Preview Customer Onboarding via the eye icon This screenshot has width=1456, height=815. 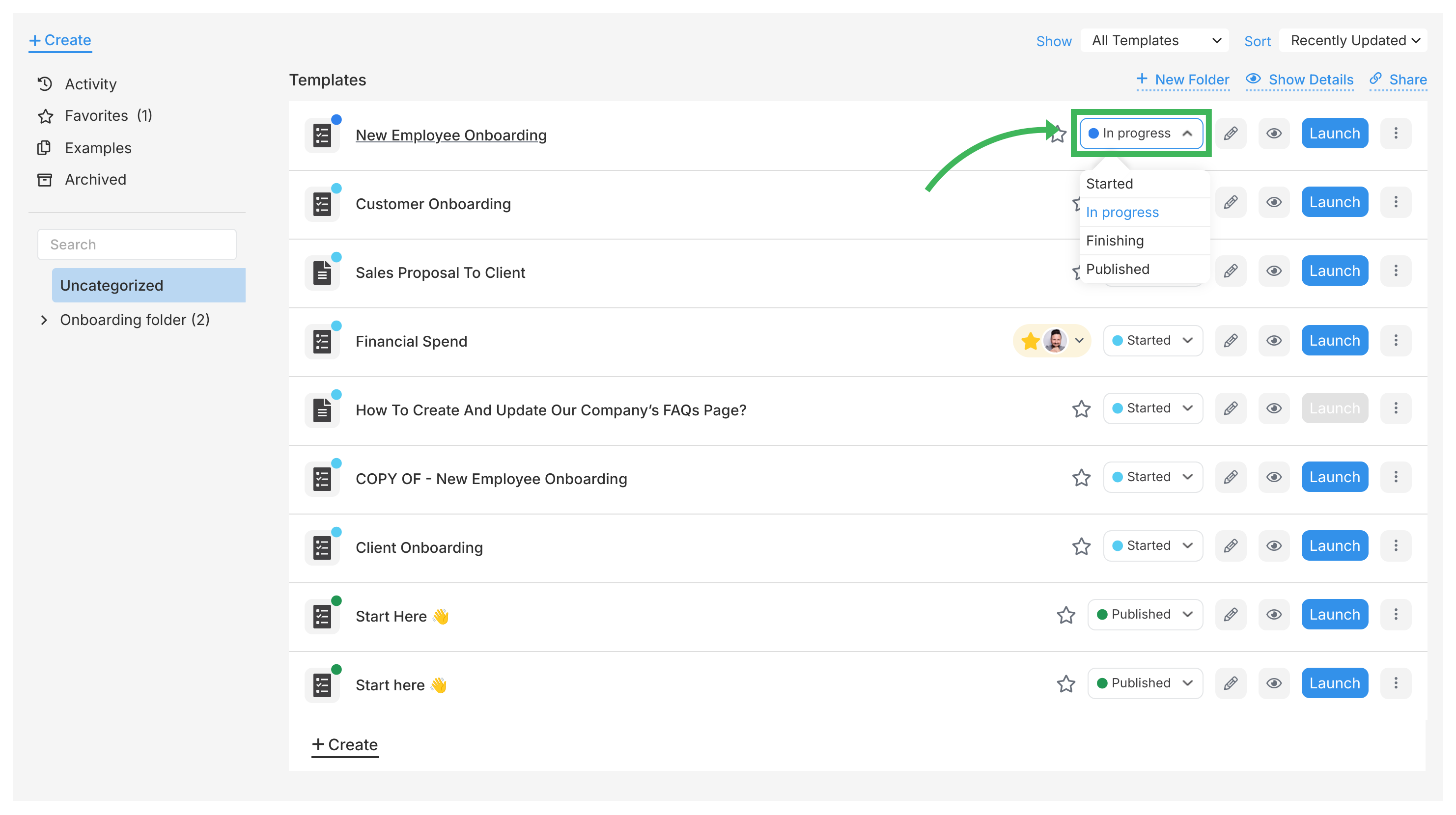[x=1273, y=202]
